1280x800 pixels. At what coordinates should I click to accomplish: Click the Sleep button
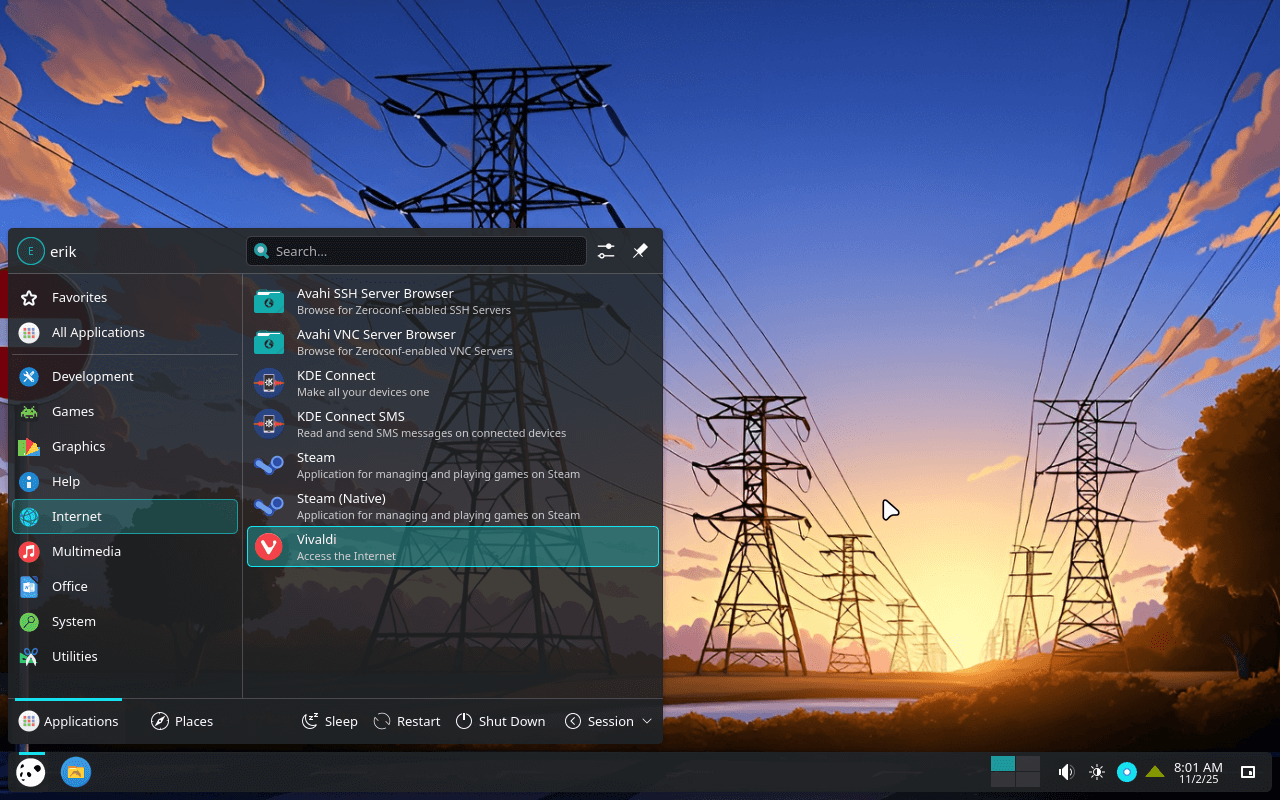(329, 720)
